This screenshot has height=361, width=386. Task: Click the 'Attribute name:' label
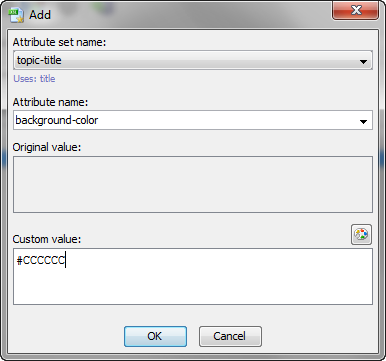click(50, 102)
